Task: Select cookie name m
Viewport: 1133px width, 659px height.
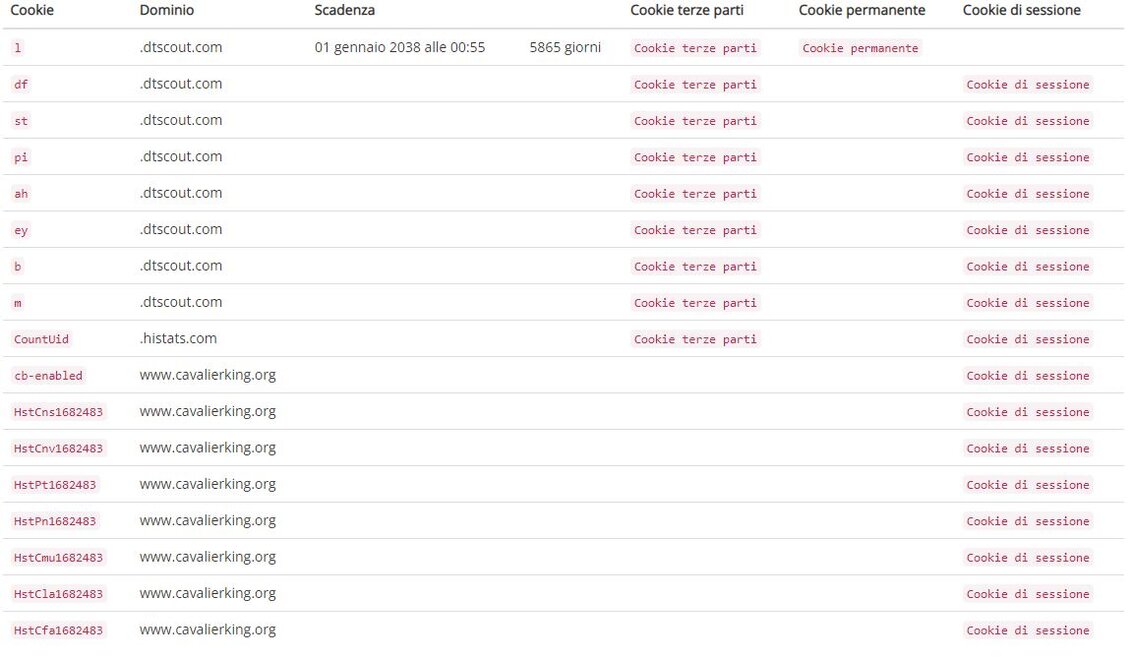Action: coord(18,303)
